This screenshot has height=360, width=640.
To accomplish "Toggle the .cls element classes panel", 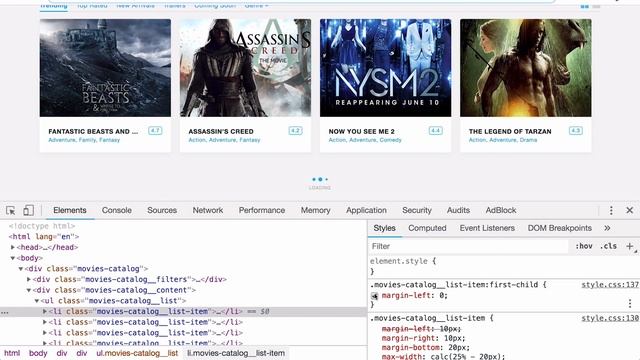I will tap(608, 246).
